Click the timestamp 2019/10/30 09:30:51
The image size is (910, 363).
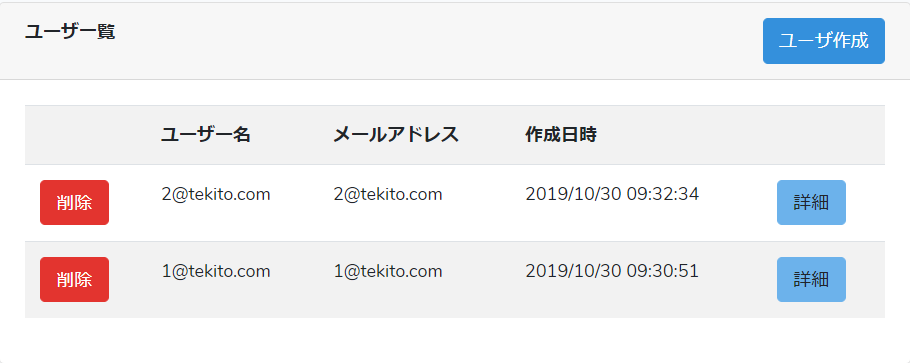(612, 271)
